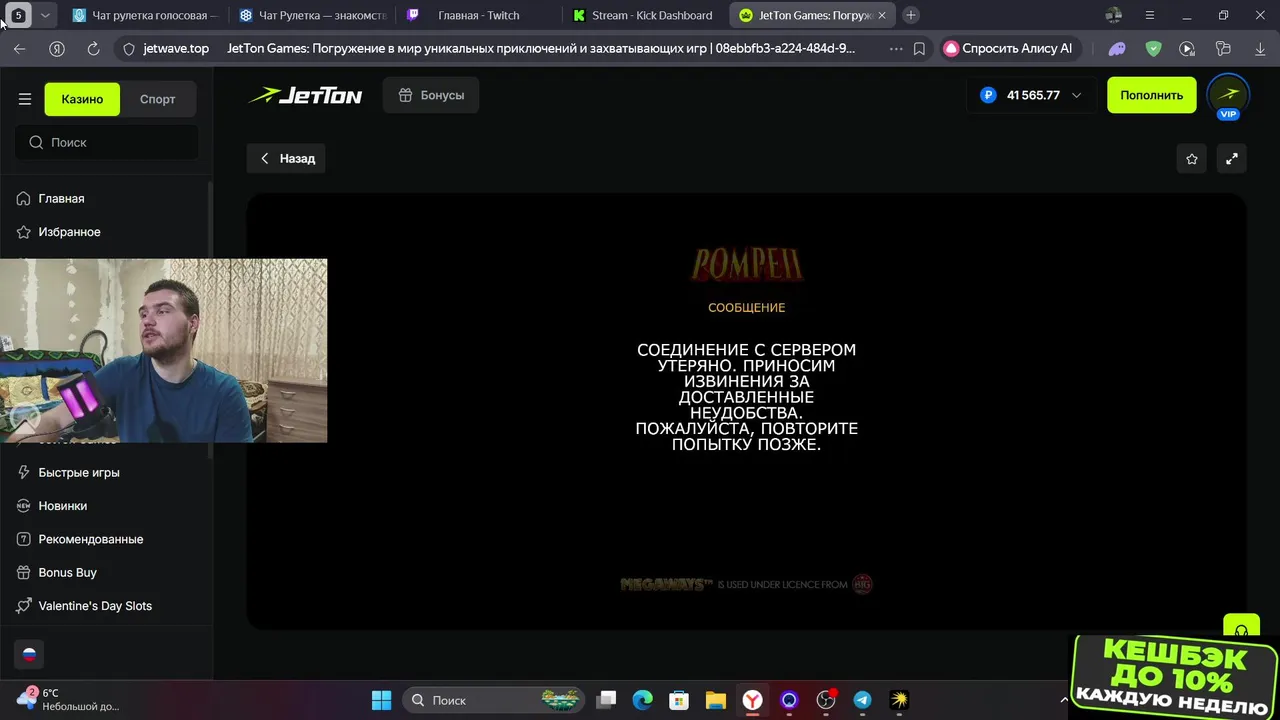Click the ruble currency icon

point(988,96)
